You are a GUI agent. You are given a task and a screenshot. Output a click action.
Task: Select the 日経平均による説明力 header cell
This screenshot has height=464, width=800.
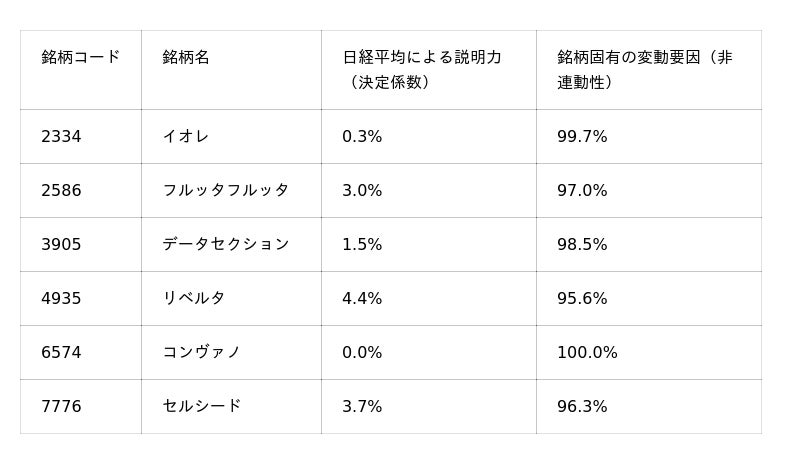[422, 70]
